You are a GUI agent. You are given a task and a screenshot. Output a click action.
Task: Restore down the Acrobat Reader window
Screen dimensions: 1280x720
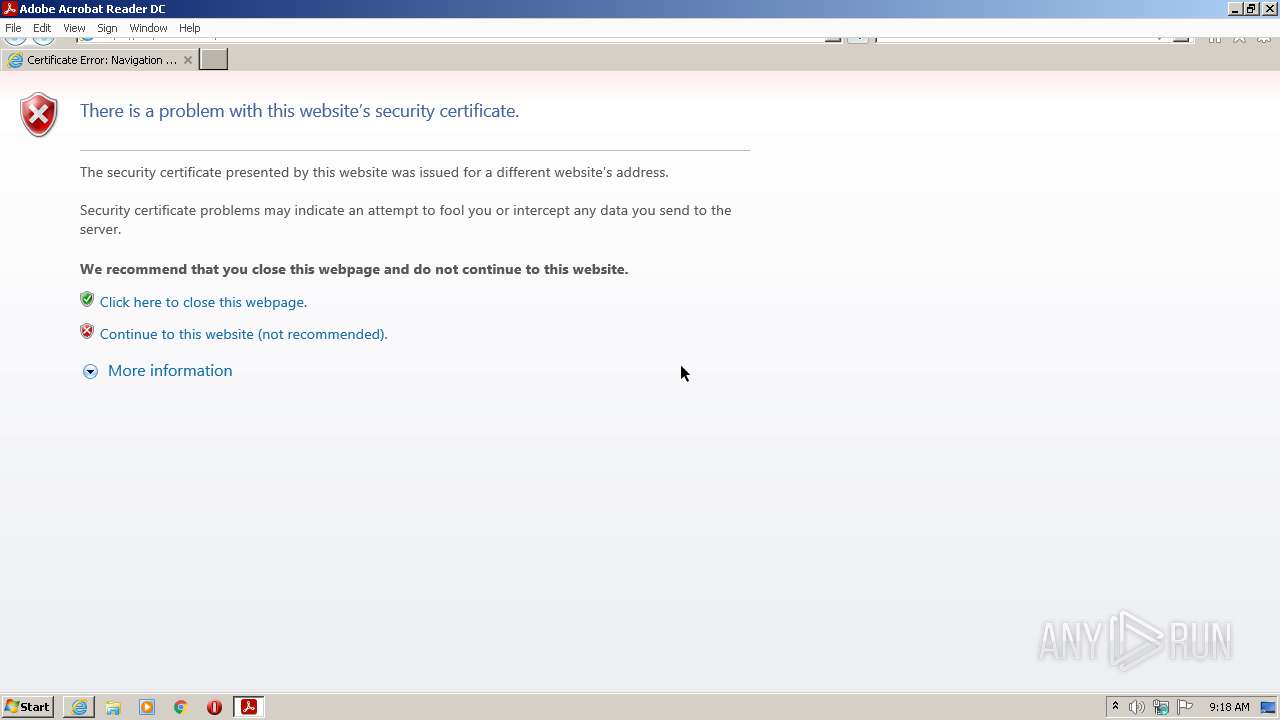(x=1251, y=9)
